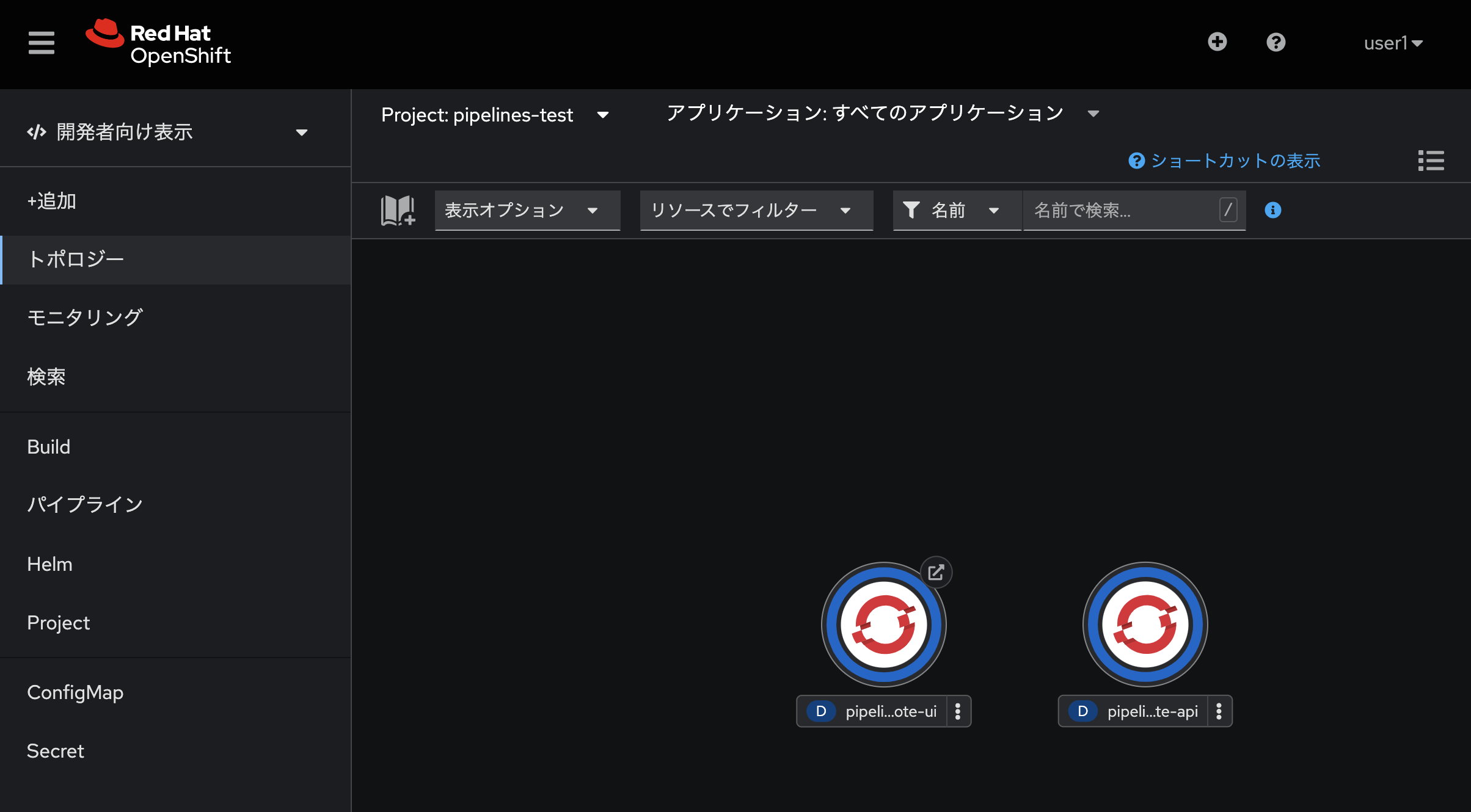The height and width of the screenshot is (812, 1471).
Task: Open the 名前 filter type dropdown
Action: click(957, 211)
